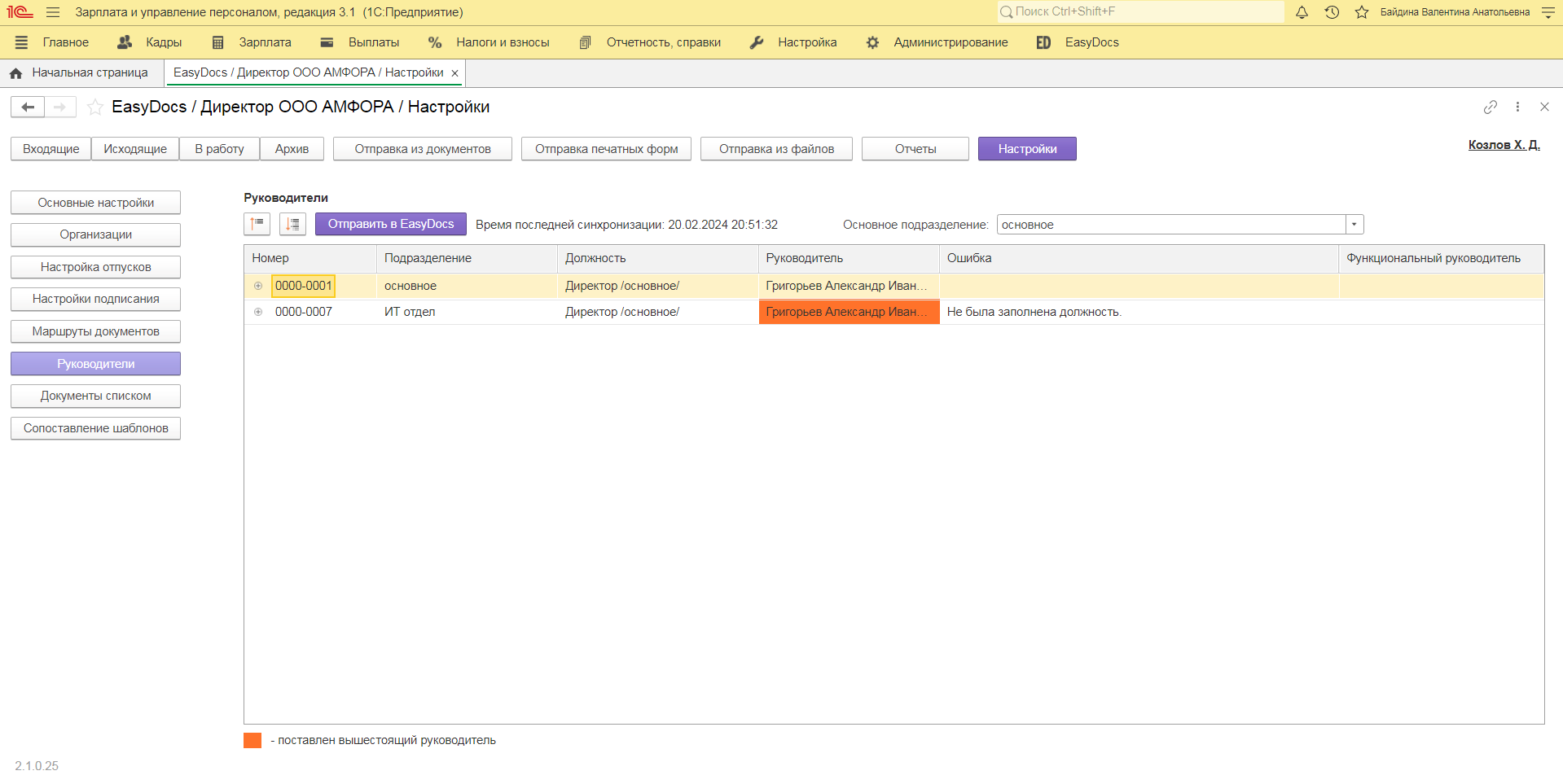Click the Козлов Х. Д. link

coord(1504,145)
